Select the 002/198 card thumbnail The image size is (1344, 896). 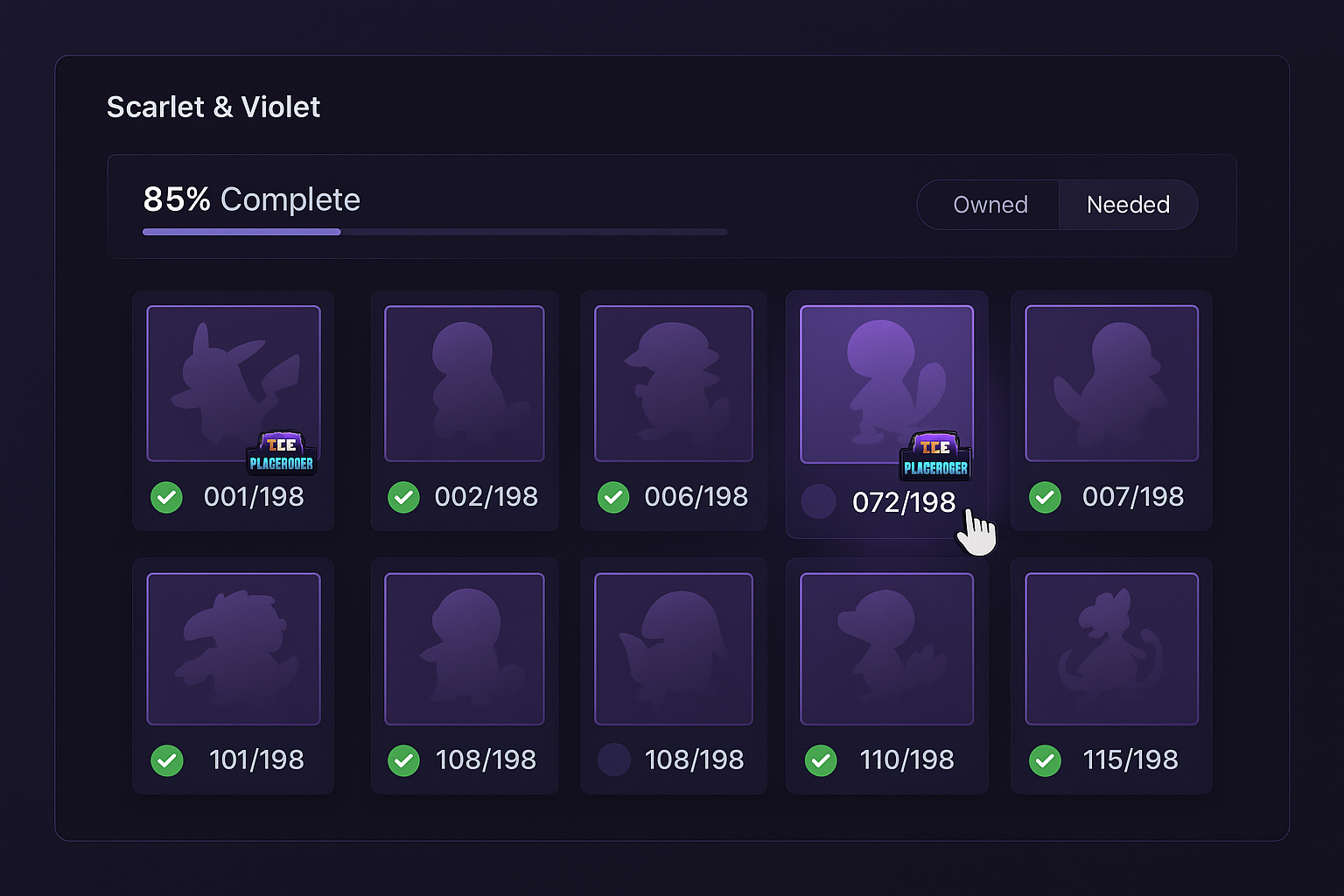[x=464, y=382]
